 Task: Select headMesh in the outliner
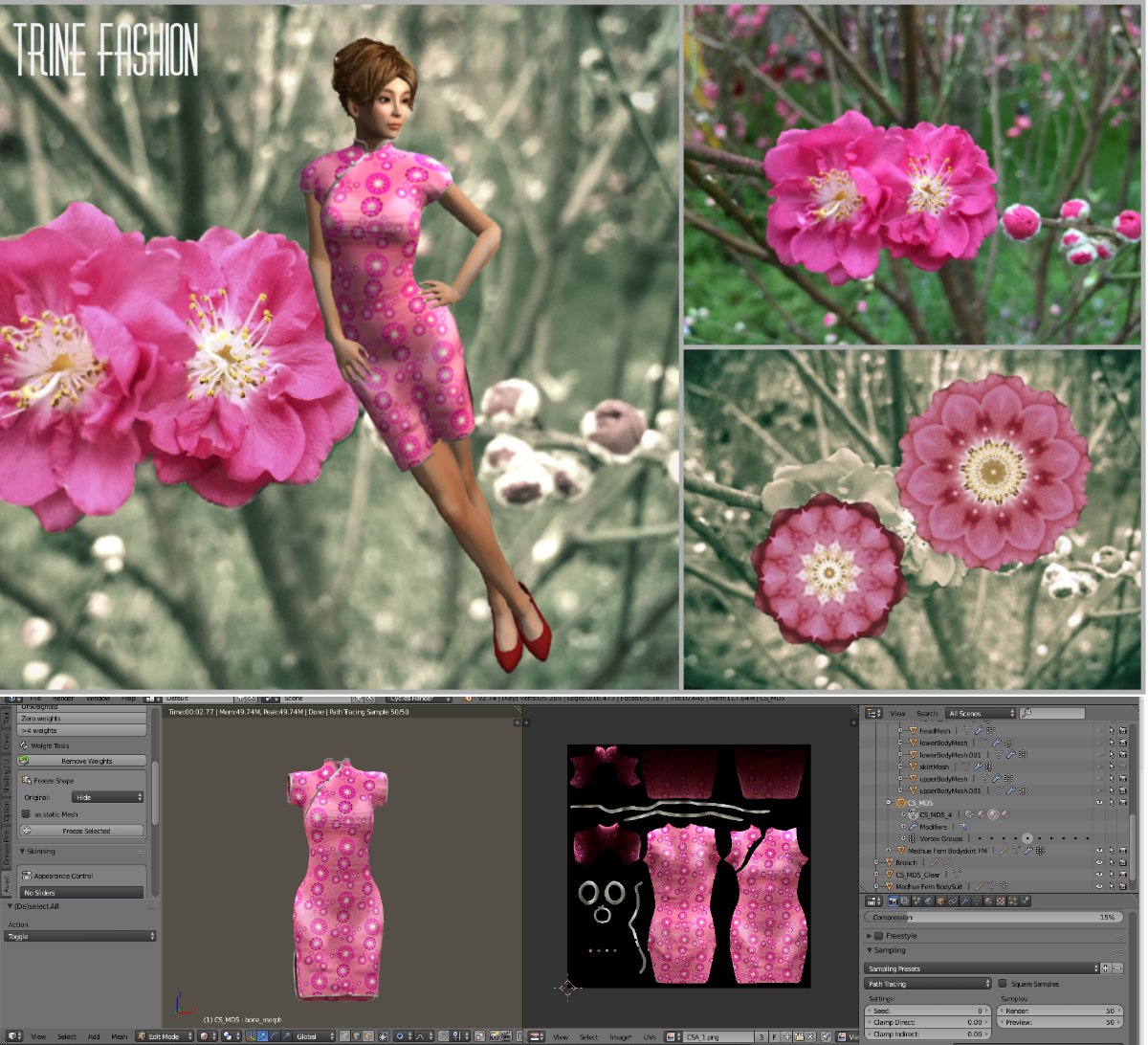point(935,730)
